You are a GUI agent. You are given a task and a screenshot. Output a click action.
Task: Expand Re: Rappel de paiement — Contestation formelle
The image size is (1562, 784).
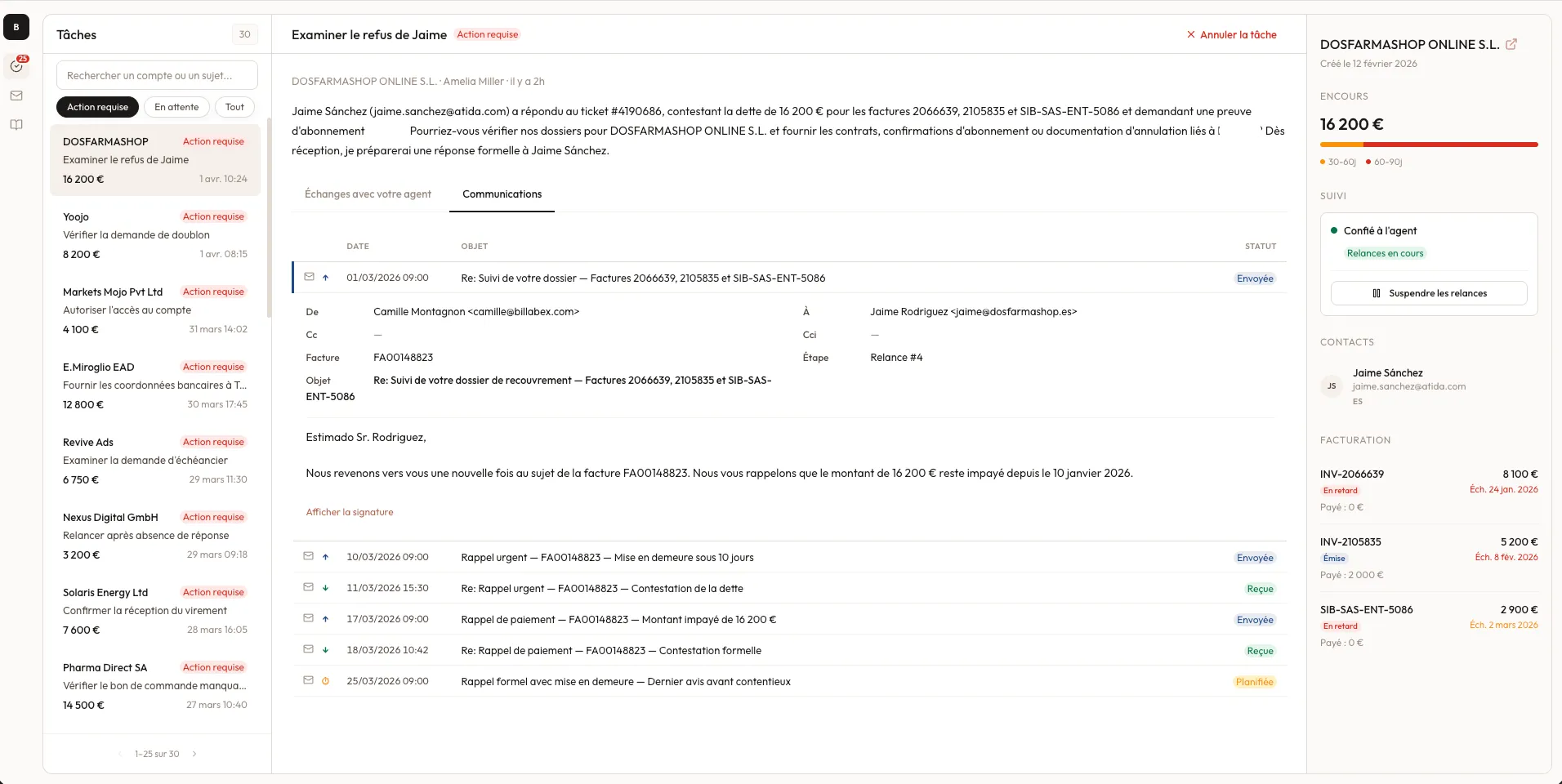coord(789,650)
